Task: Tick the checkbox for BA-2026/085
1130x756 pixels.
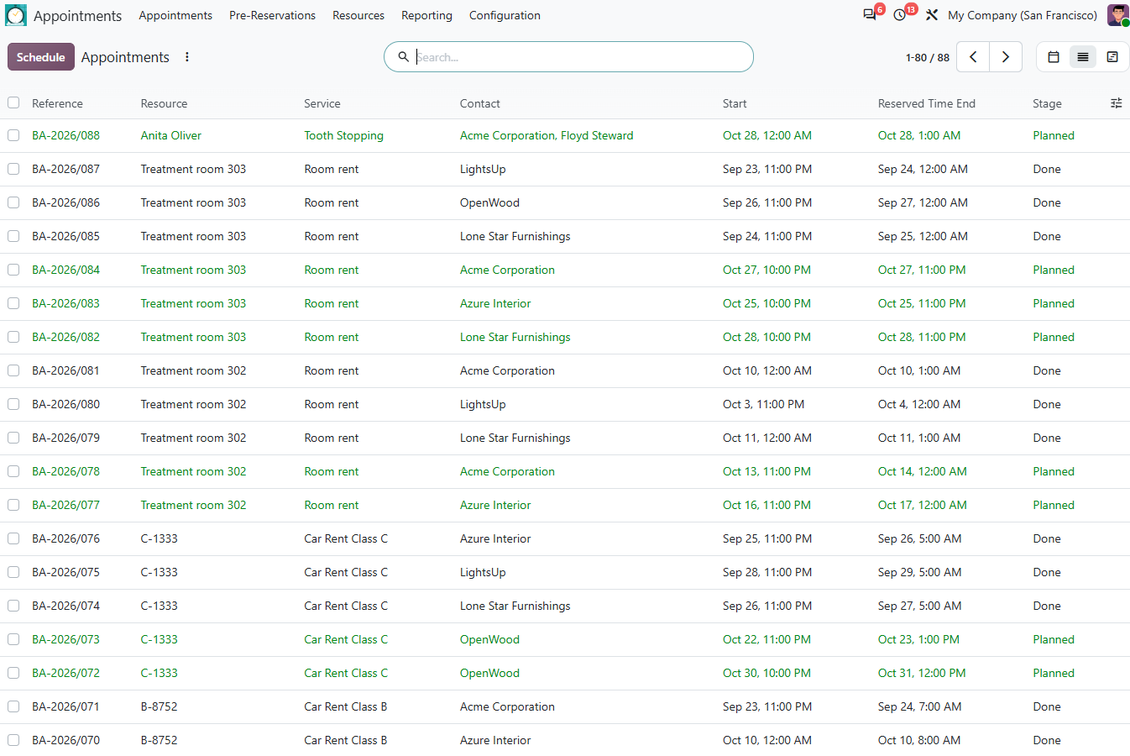Action: (14, 236)
